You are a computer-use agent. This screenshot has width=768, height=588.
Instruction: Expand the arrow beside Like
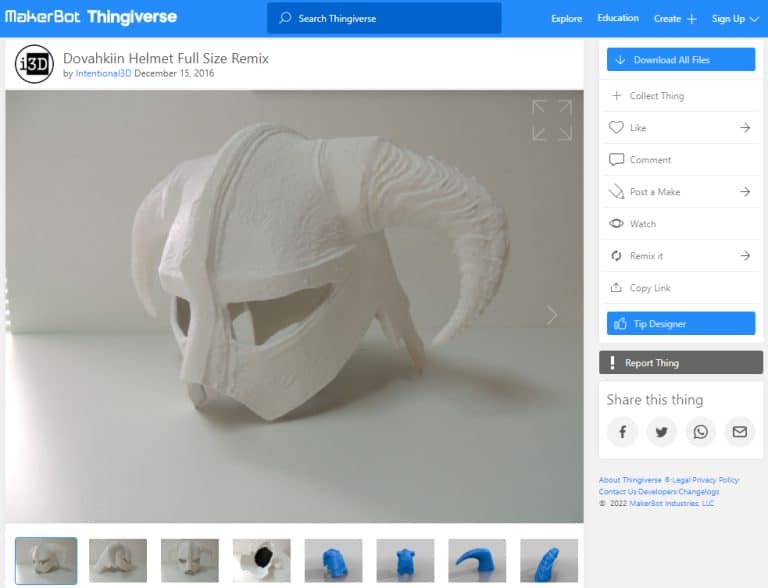(745, 127)
